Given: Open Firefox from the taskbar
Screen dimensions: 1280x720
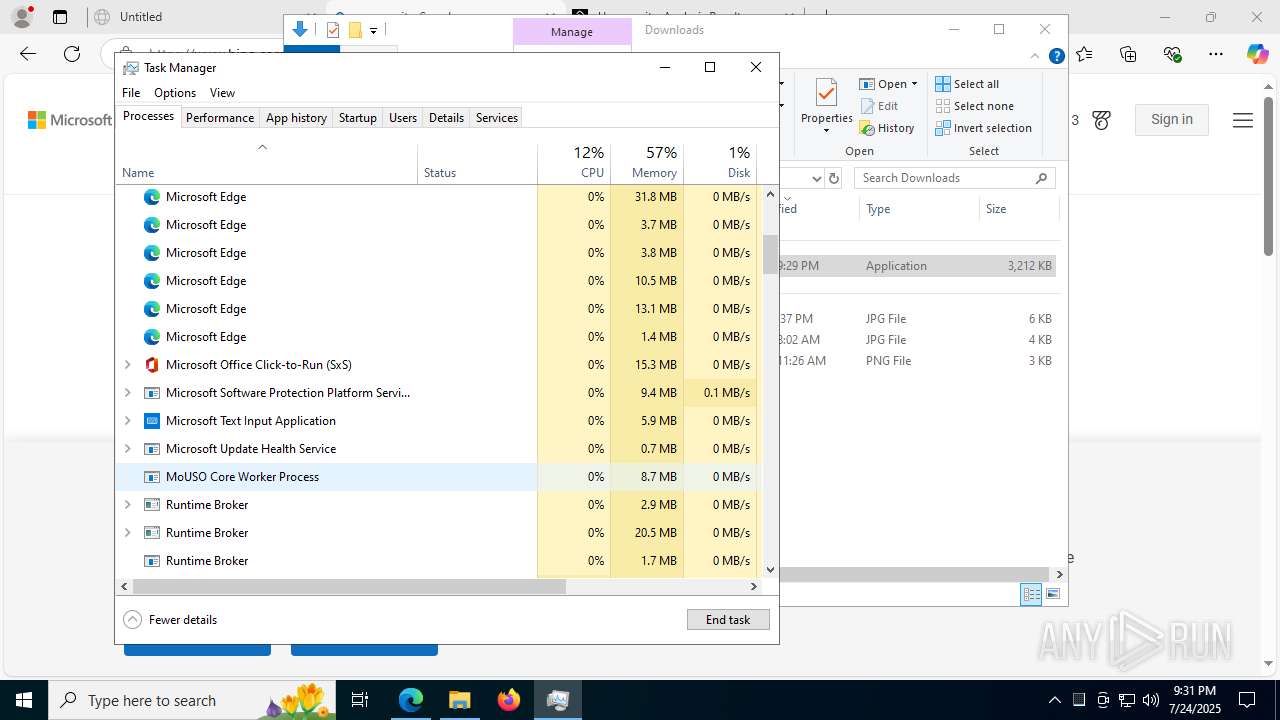Looking at the screenshot, I should coord(509,700).
